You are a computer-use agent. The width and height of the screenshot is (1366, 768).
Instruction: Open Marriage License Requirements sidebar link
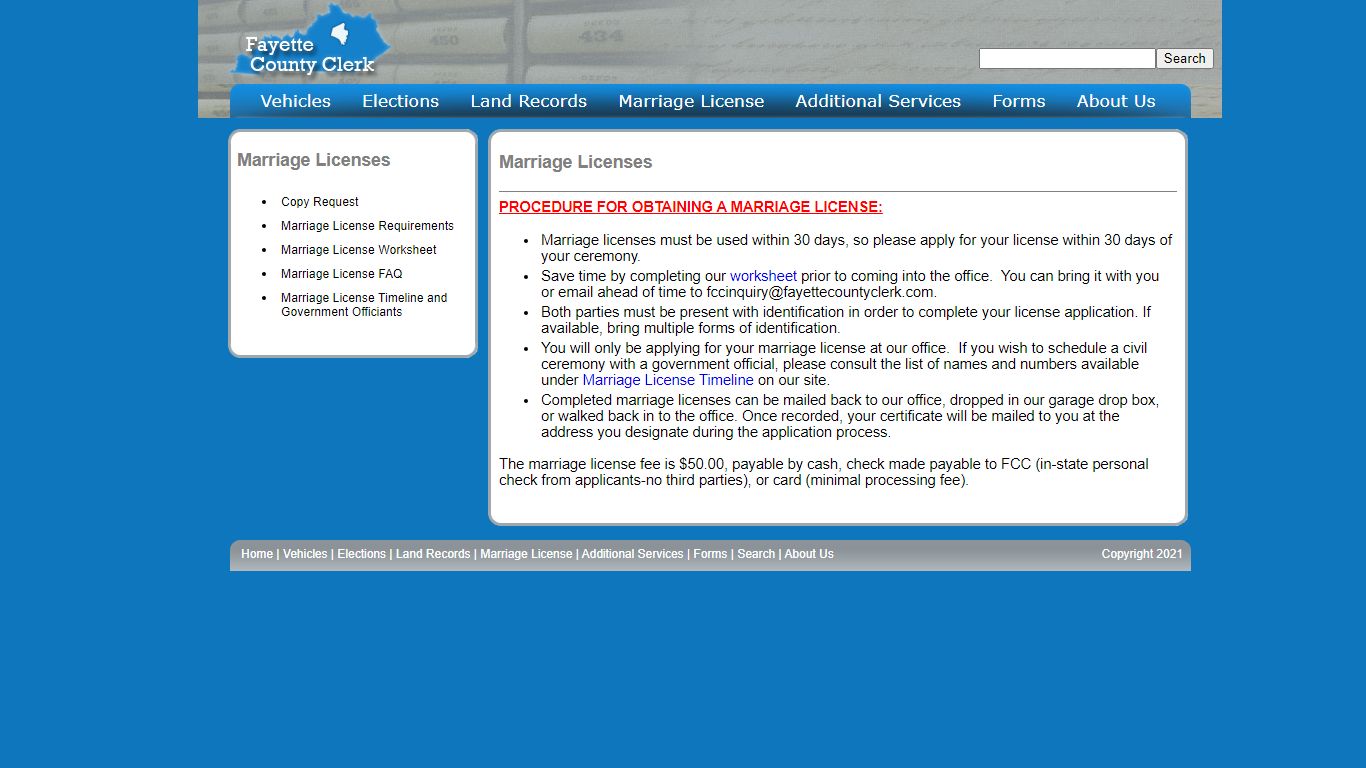367,226
